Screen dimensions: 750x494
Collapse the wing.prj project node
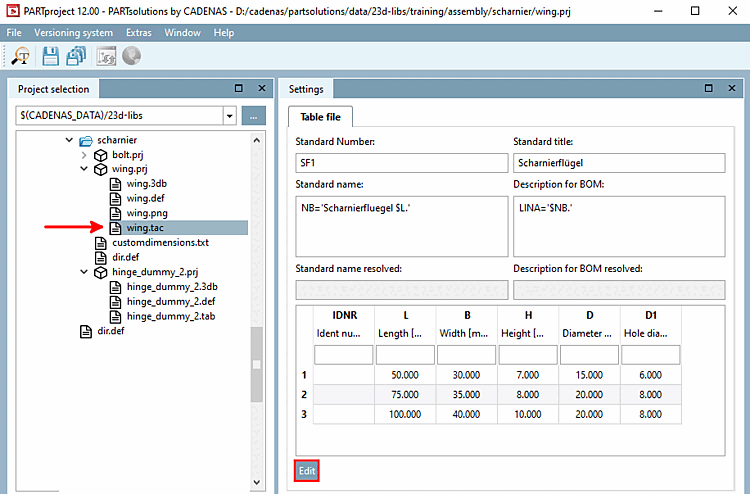pos(84,170)
